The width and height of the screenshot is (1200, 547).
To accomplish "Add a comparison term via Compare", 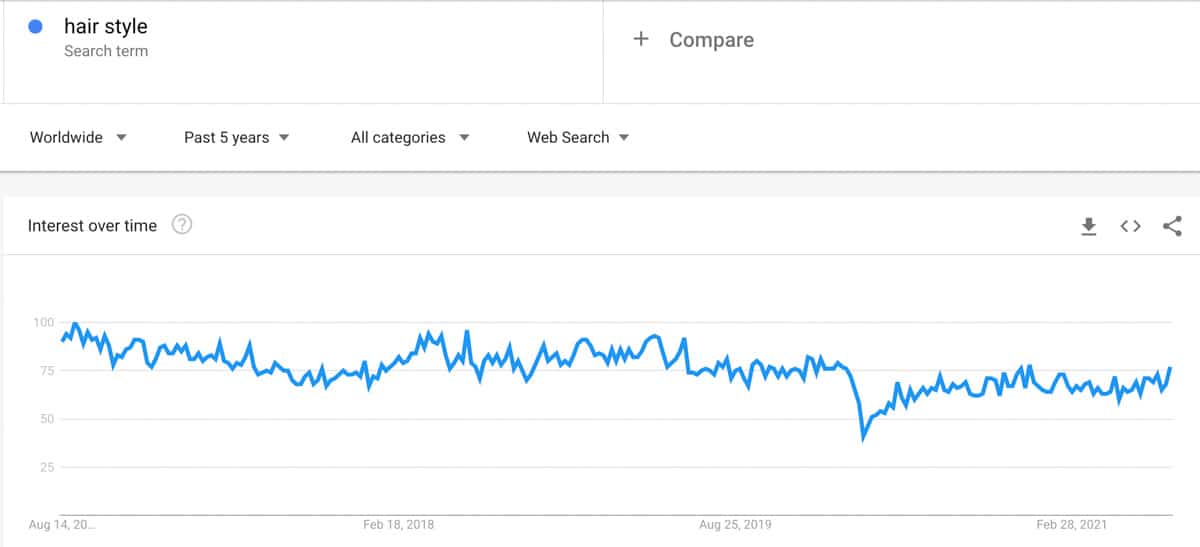I will tap(711, 40).
